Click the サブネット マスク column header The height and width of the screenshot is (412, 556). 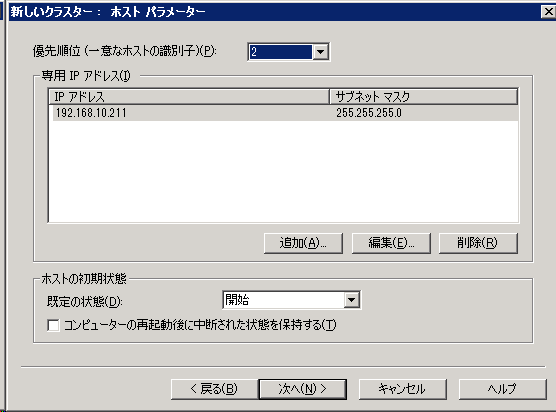[x=423, y=96]
